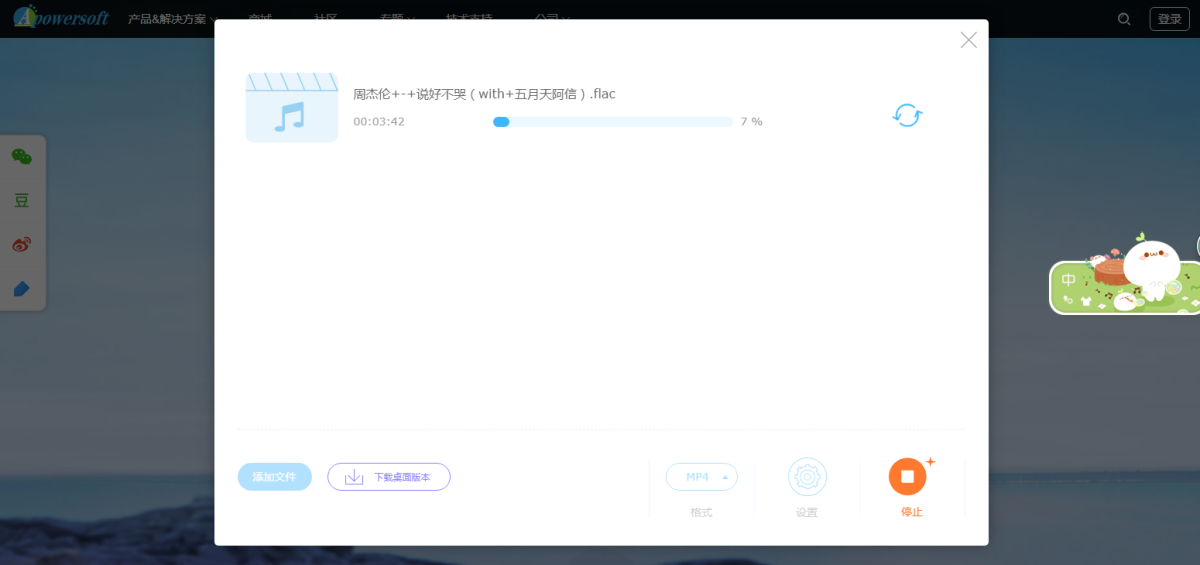The width and height of the screenshot is (1200, 565).
Task: Click the circular converting arrows icon
Action: pos(907,115)
